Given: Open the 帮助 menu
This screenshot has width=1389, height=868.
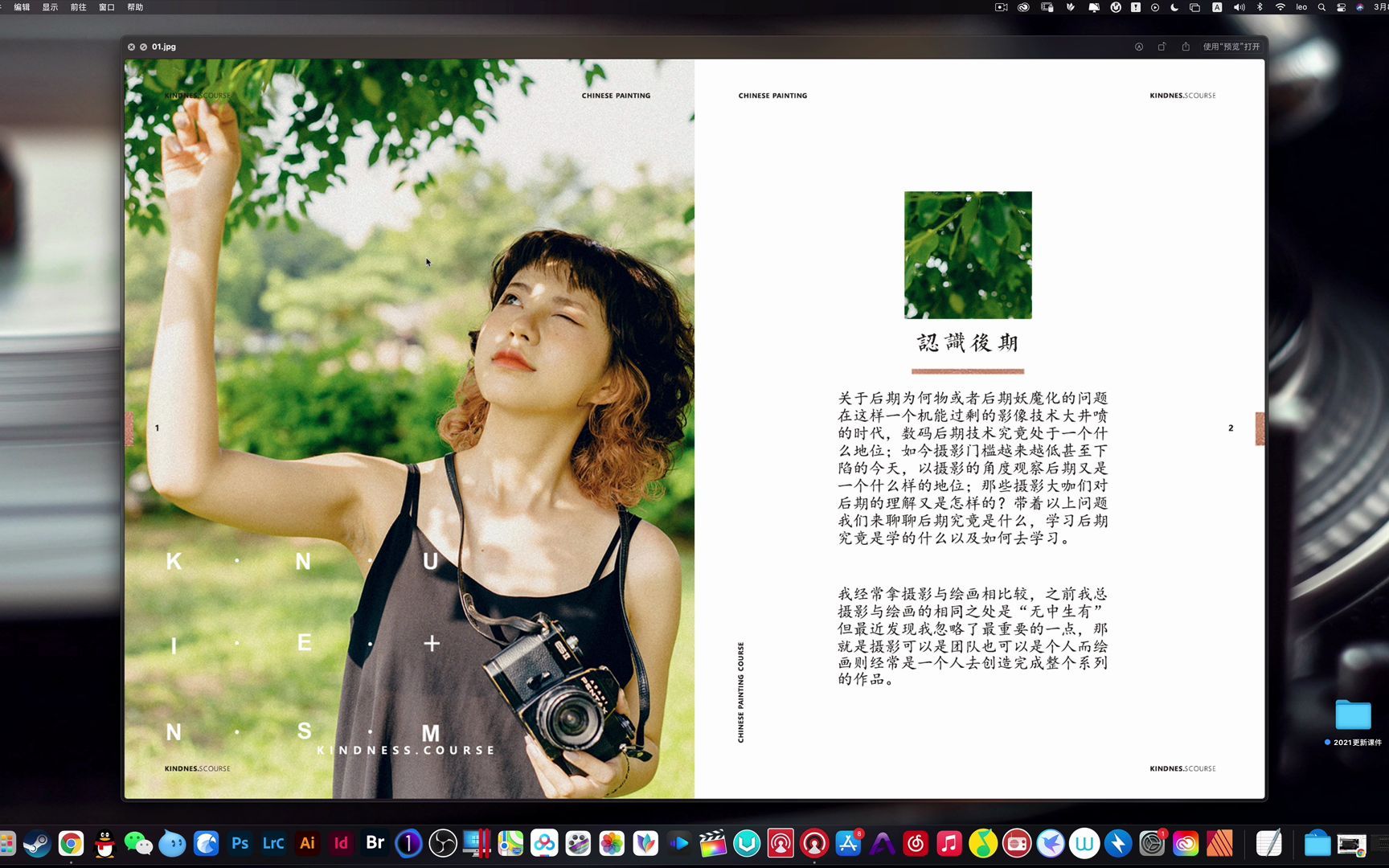Looking at the screenshot, I should click(x=135, y=7).
